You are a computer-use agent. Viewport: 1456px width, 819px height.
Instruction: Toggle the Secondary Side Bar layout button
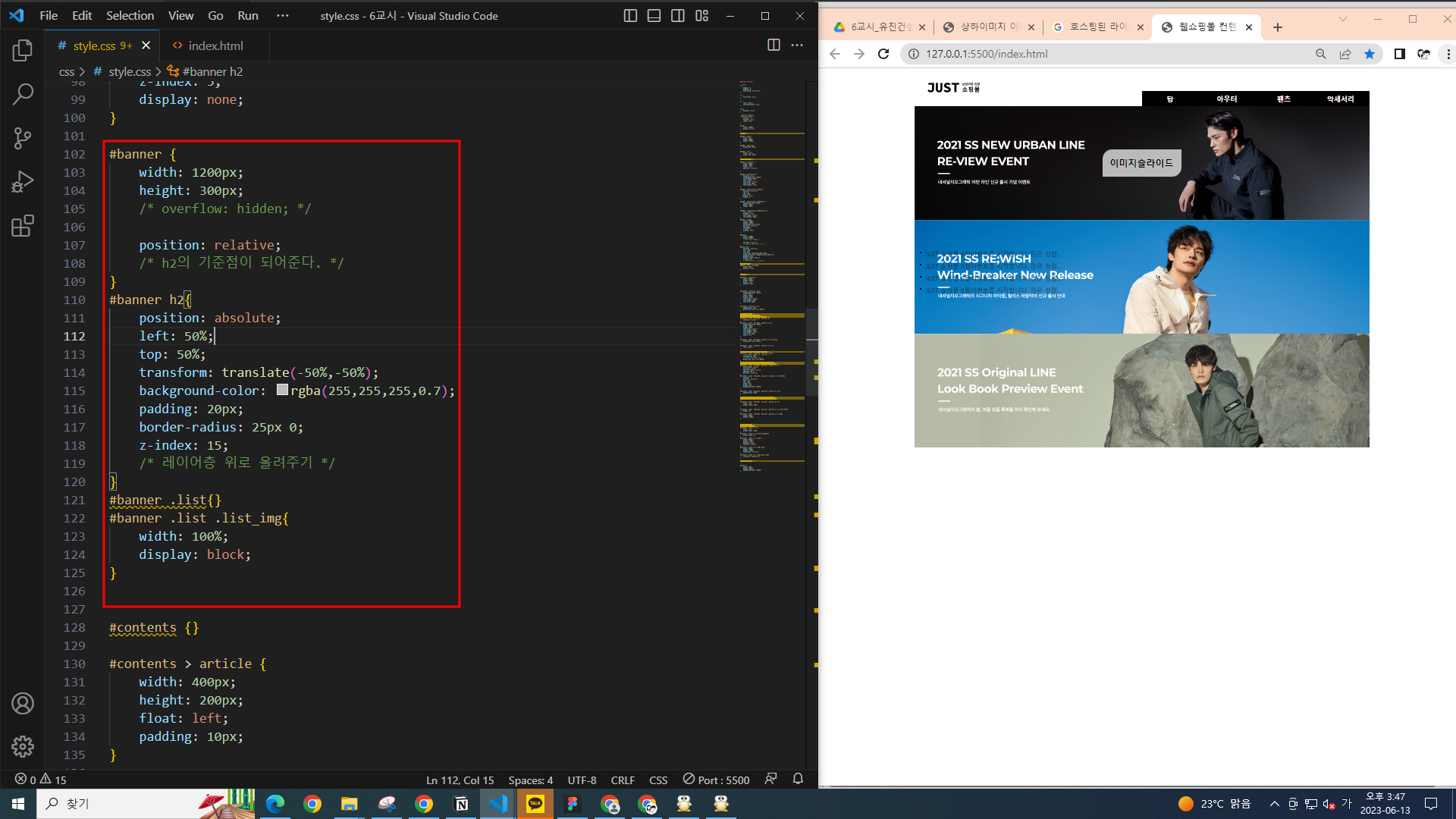678,16
